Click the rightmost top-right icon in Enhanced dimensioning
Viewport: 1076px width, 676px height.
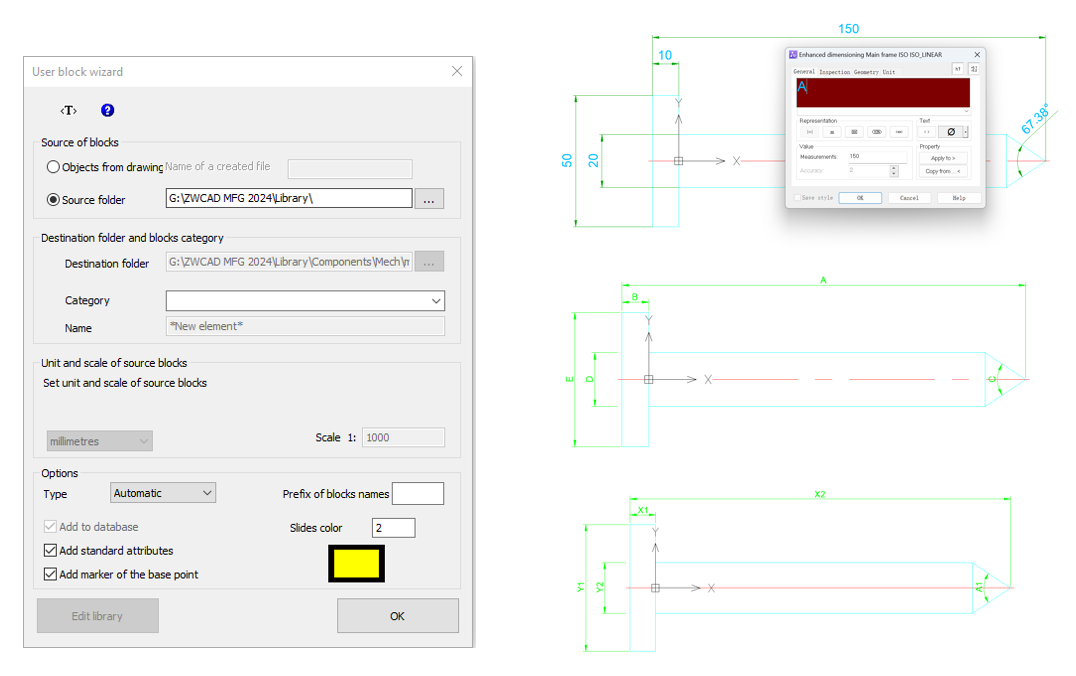[x=974, y=69]
